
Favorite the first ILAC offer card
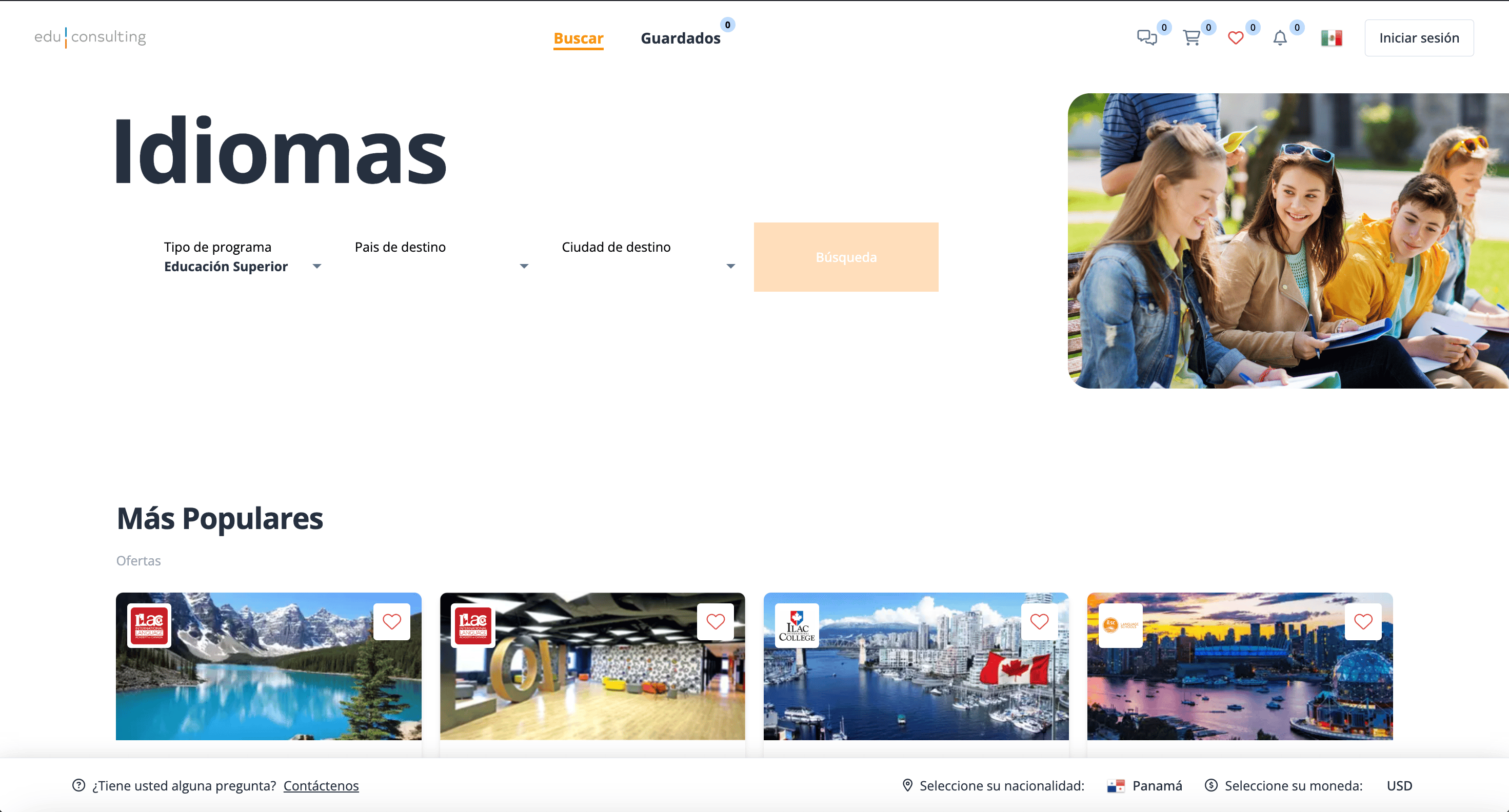click(392, 621)
